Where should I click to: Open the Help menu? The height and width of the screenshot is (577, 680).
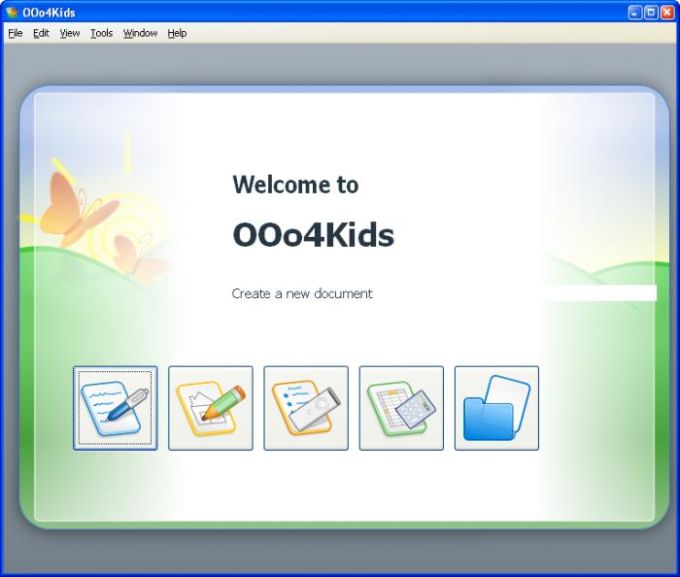pyautogui.click(x=177, y=33)
